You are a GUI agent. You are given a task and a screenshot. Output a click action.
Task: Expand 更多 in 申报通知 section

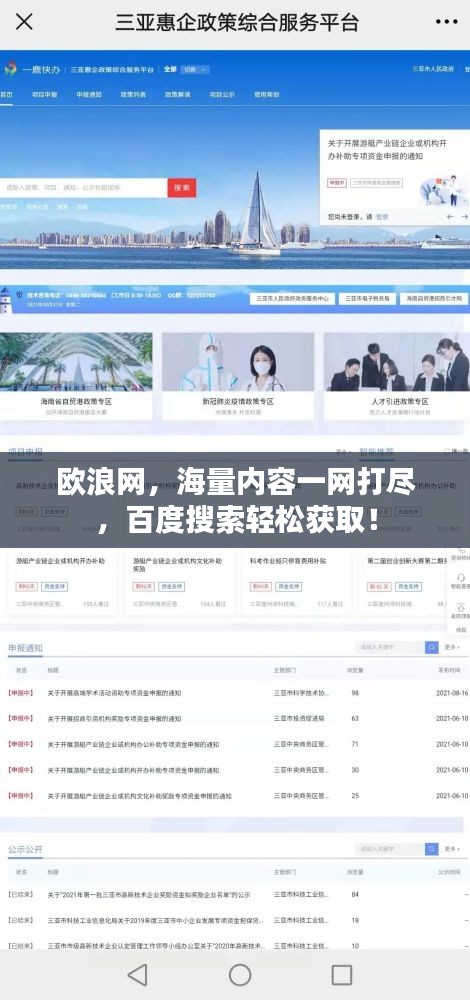point(452,647)
